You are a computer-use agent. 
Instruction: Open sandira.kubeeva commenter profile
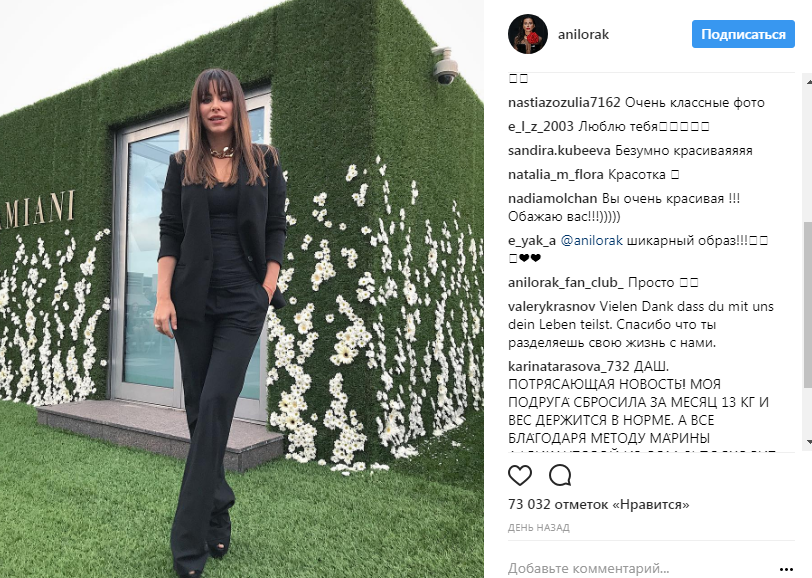tap(559, 151)
